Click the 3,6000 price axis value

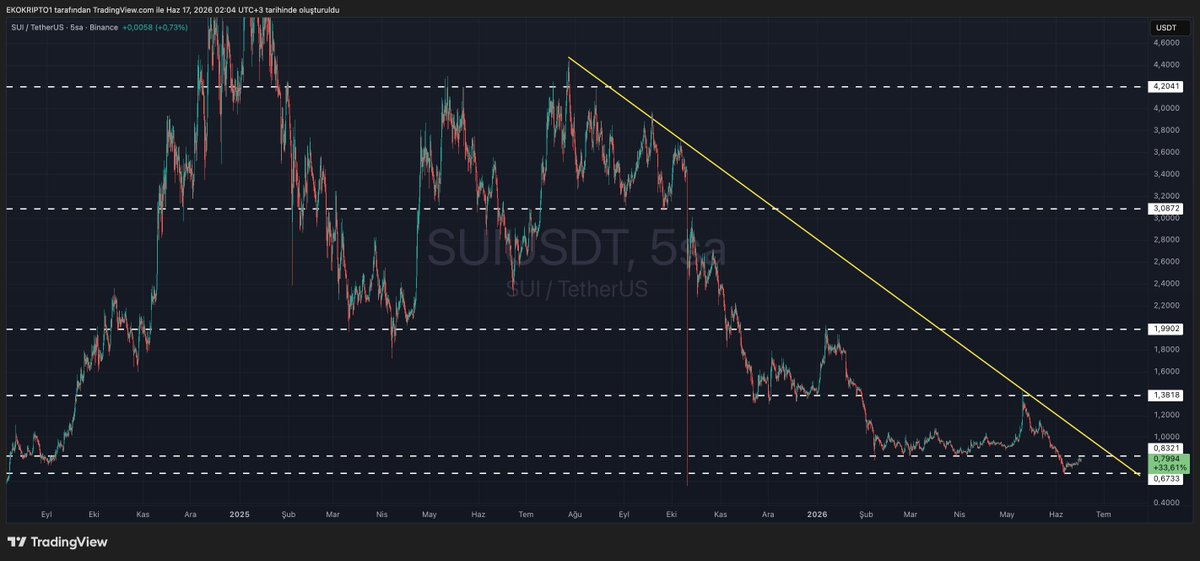1166,152
